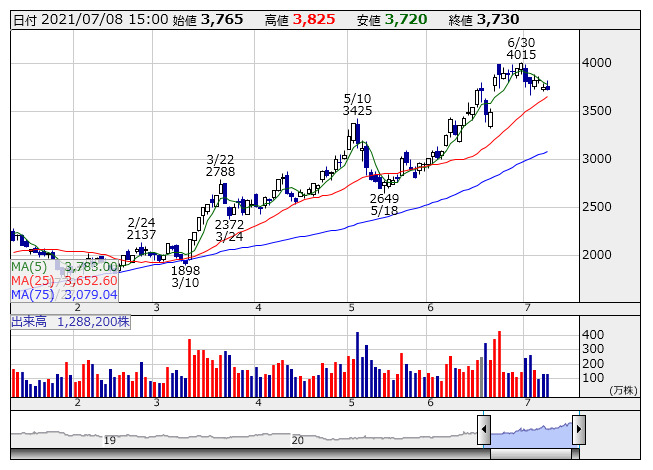The image size is (653, 470).
Task: Click the 始値 3,765 opening price
Action: click(x=207, y=20)
